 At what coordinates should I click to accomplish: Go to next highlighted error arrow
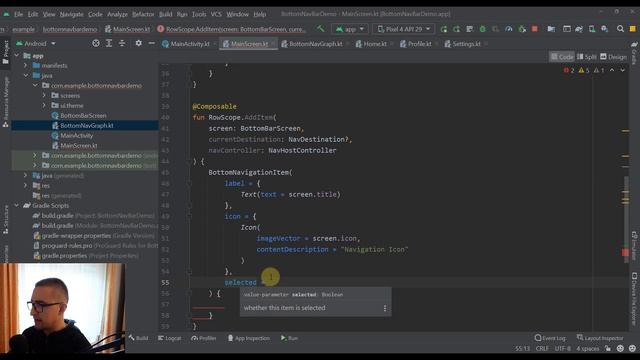(x=622, y=70)
